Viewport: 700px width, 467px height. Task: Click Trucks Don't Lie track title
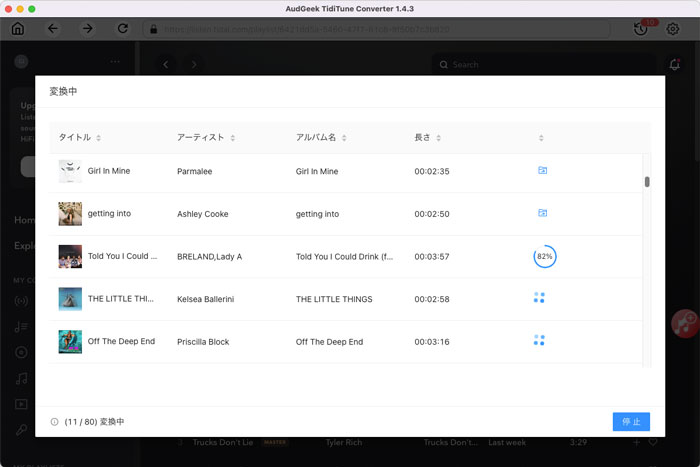pyautogui.click(x=223, y=442)
